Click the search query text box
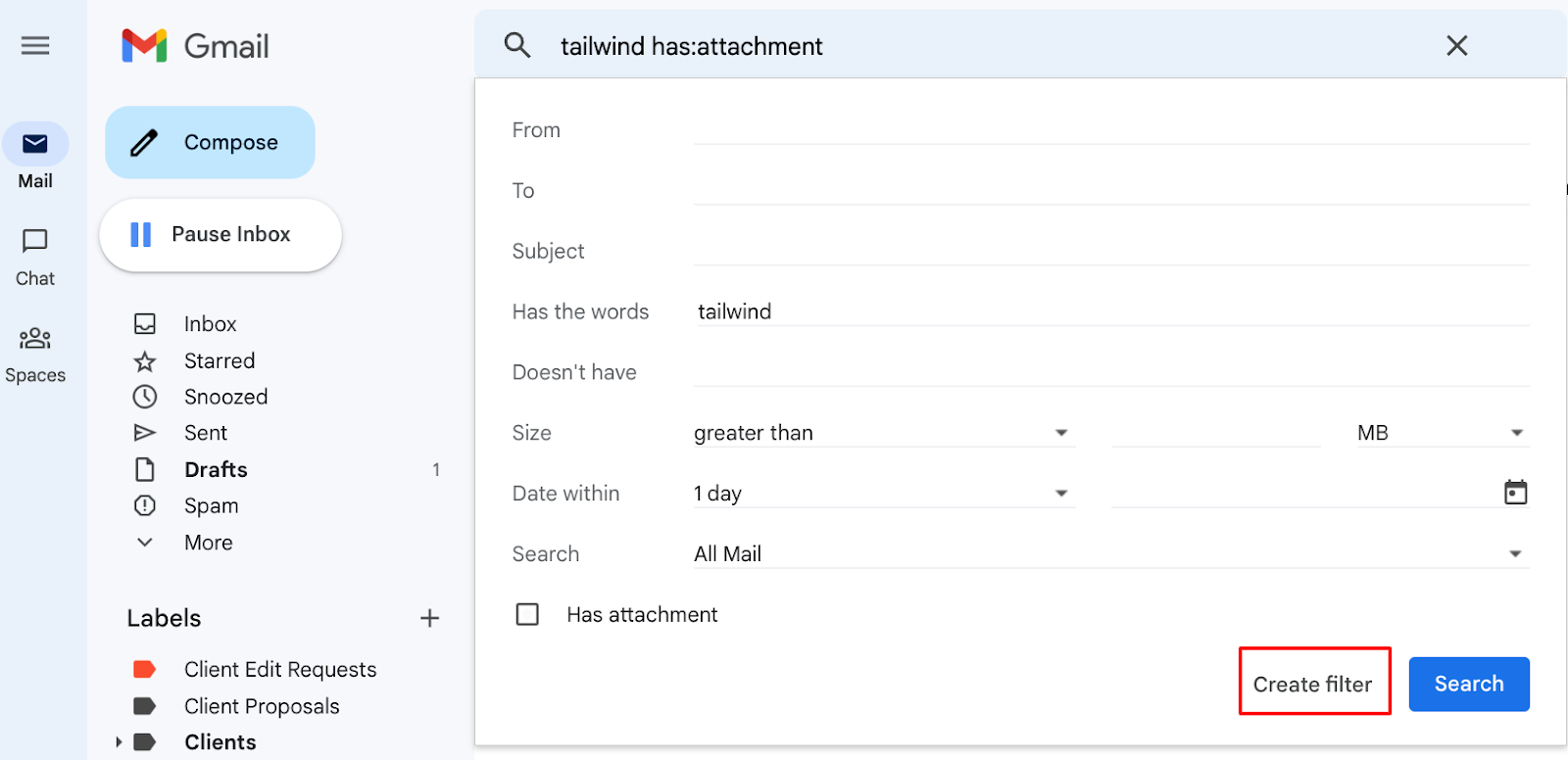 [x=990, y=46]
